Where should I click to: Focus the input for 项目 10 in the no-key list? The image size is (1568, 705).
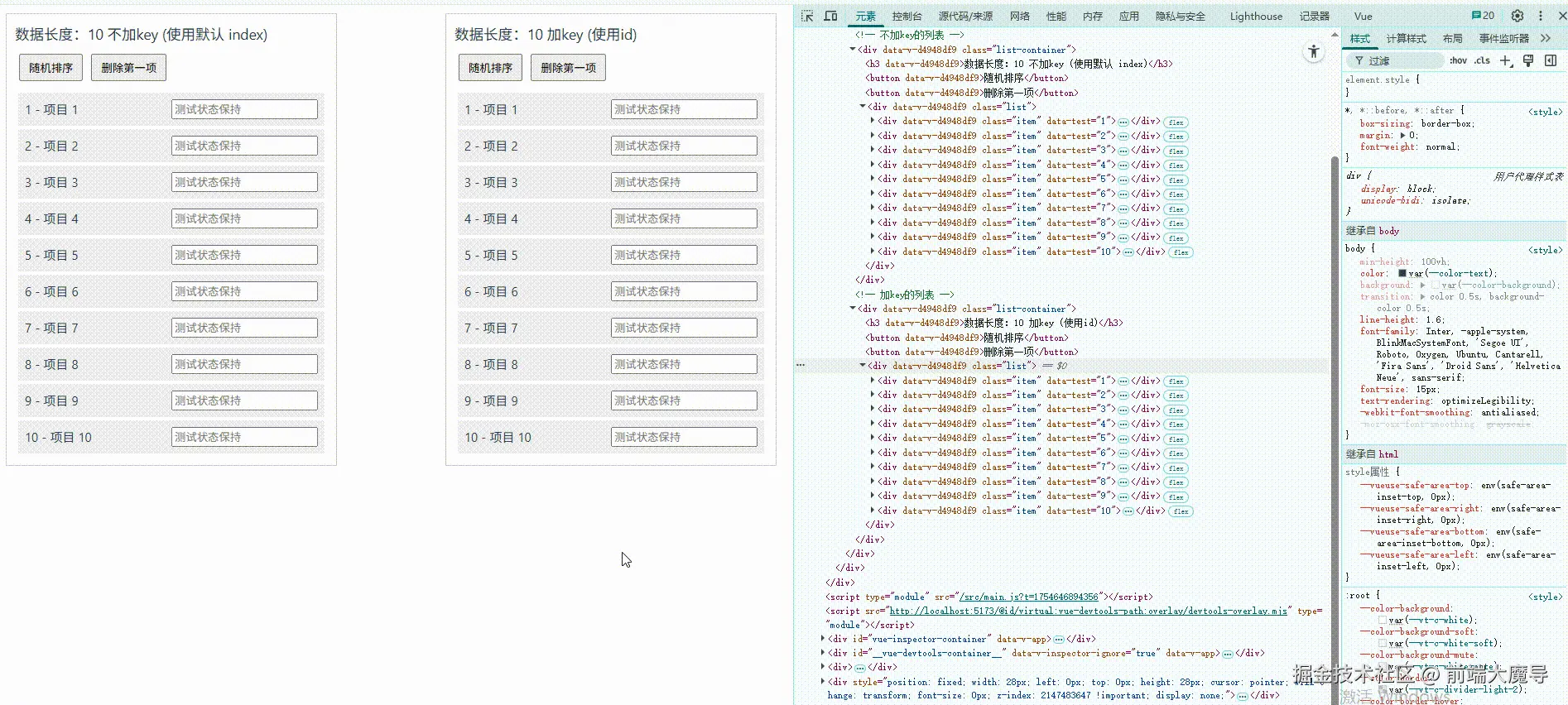coord(244,437)
